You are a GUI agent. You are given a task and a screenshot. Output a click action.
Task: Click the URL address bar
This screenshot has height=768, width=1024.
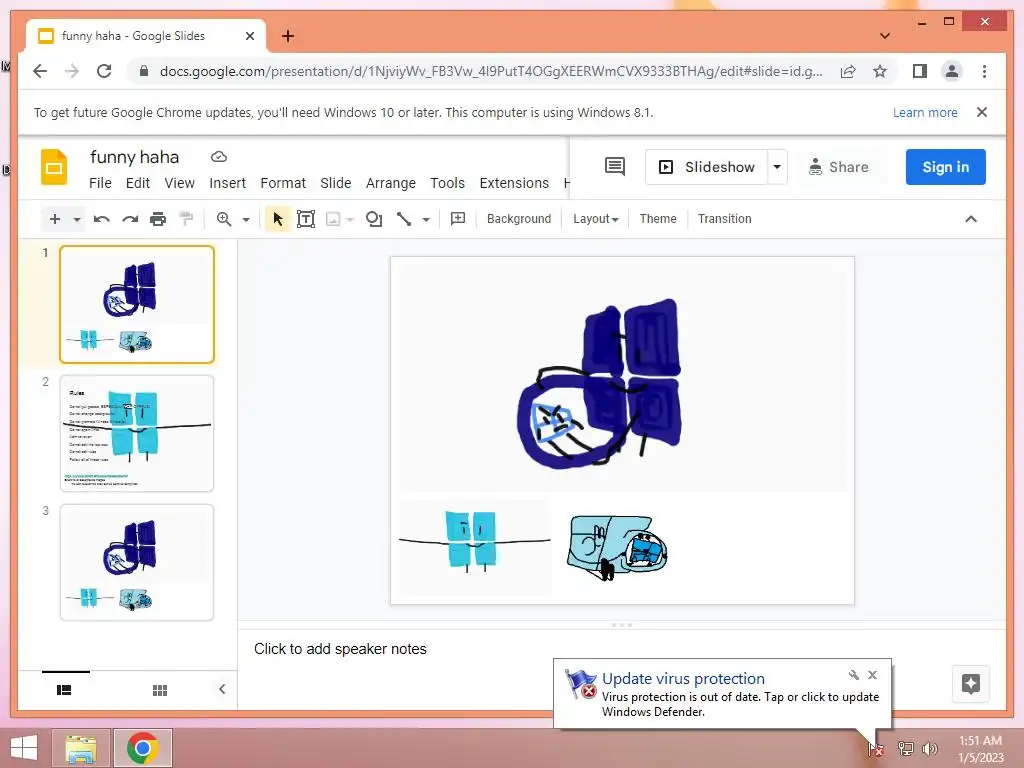click(x=490, y=71)
